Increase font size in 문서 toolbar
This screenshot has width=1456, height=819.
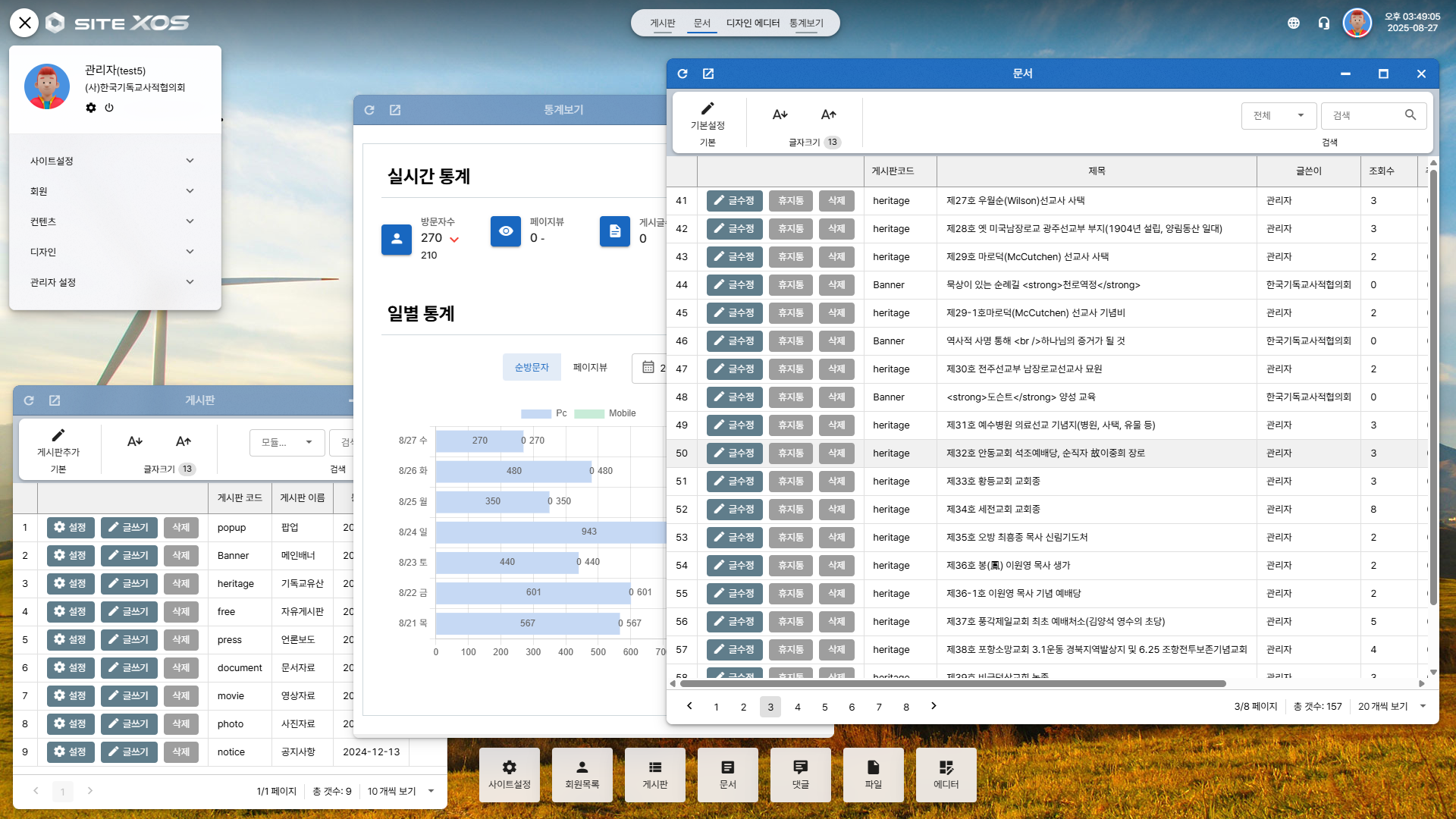829,115
